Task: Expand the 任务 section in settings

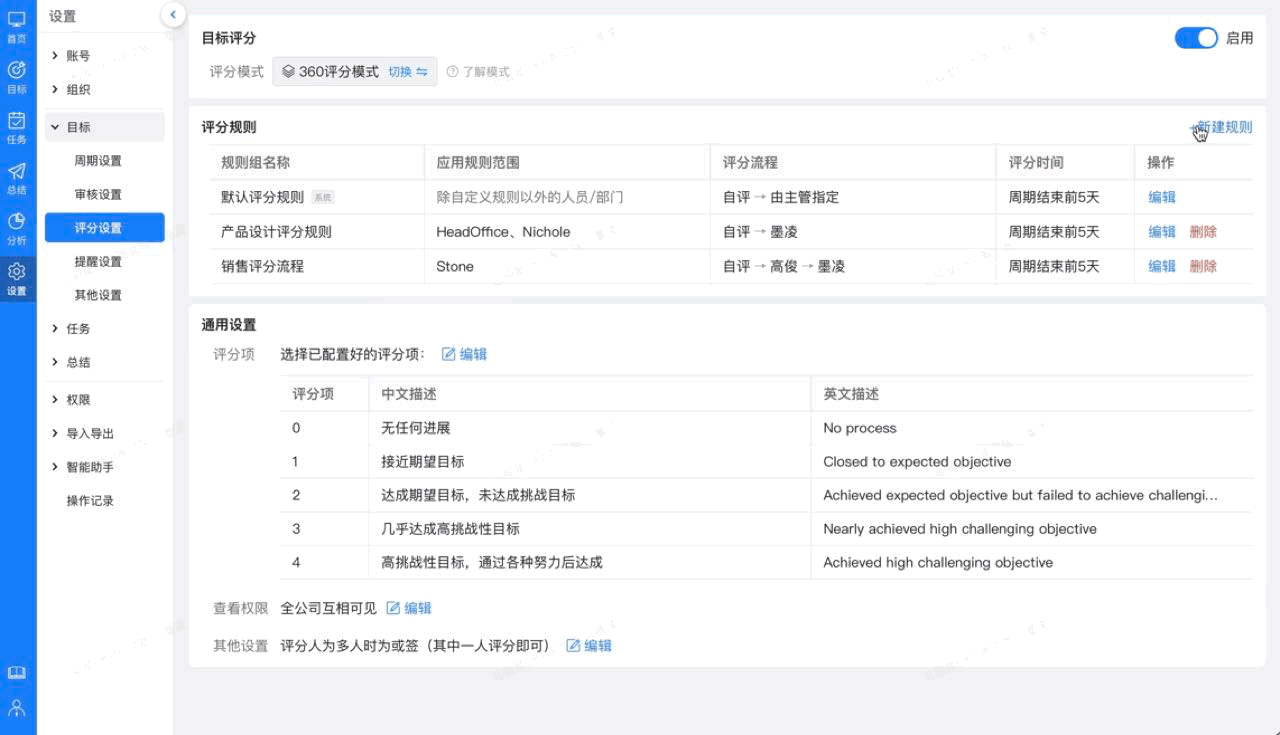Action: tap(78, 329)
